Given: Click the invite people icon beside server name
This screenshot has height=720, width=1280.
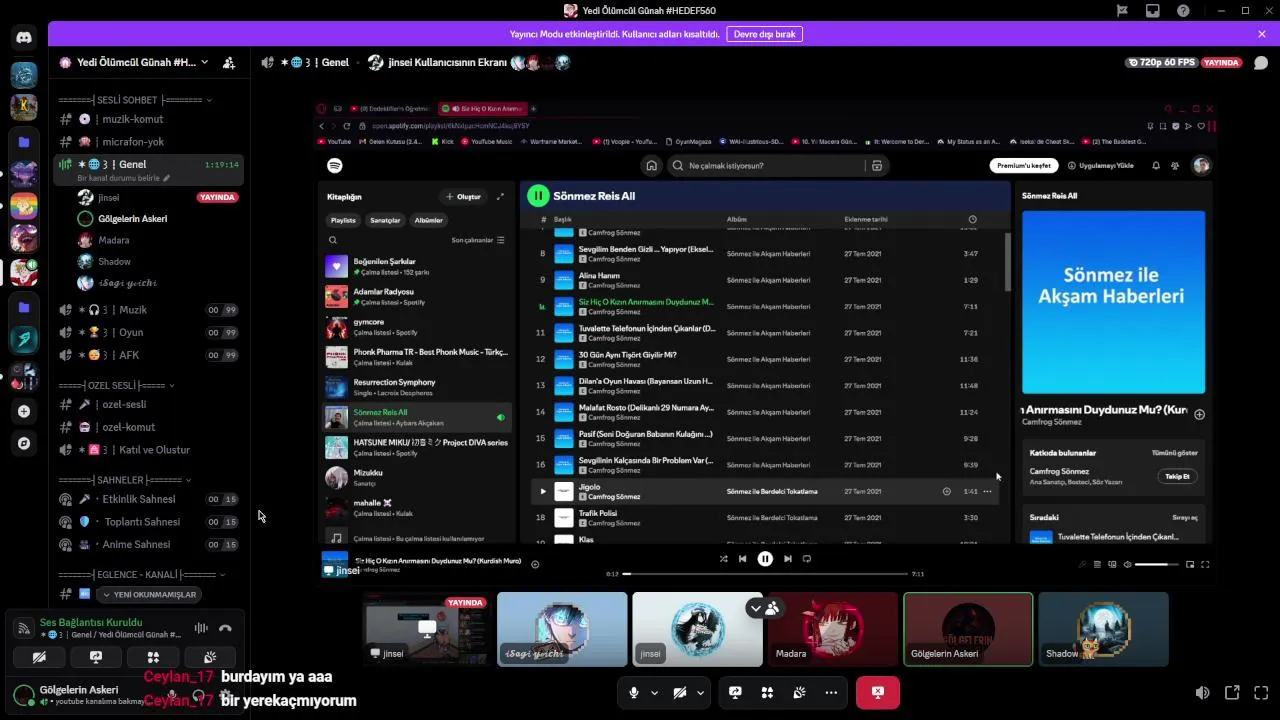Looking at the screenshot, I should pyautogui.click(x=229, y=62).
